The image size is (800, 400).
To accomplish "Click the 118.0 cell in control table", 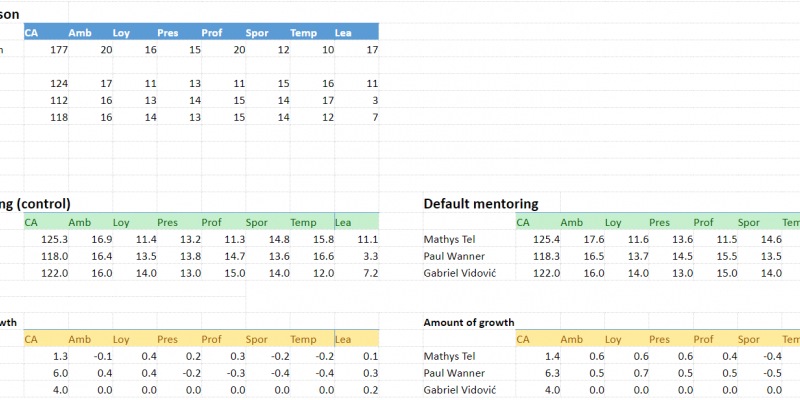I will pyautogui.click(x=51, y=256).
